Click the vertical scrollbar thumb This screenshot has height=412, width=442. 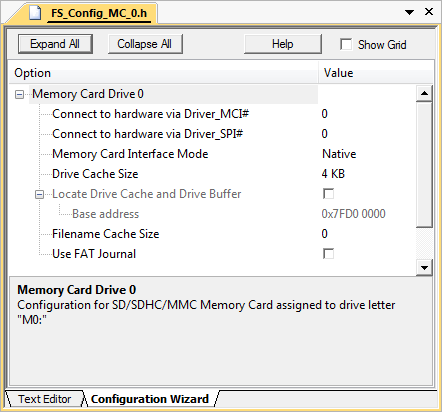point(424,165)
